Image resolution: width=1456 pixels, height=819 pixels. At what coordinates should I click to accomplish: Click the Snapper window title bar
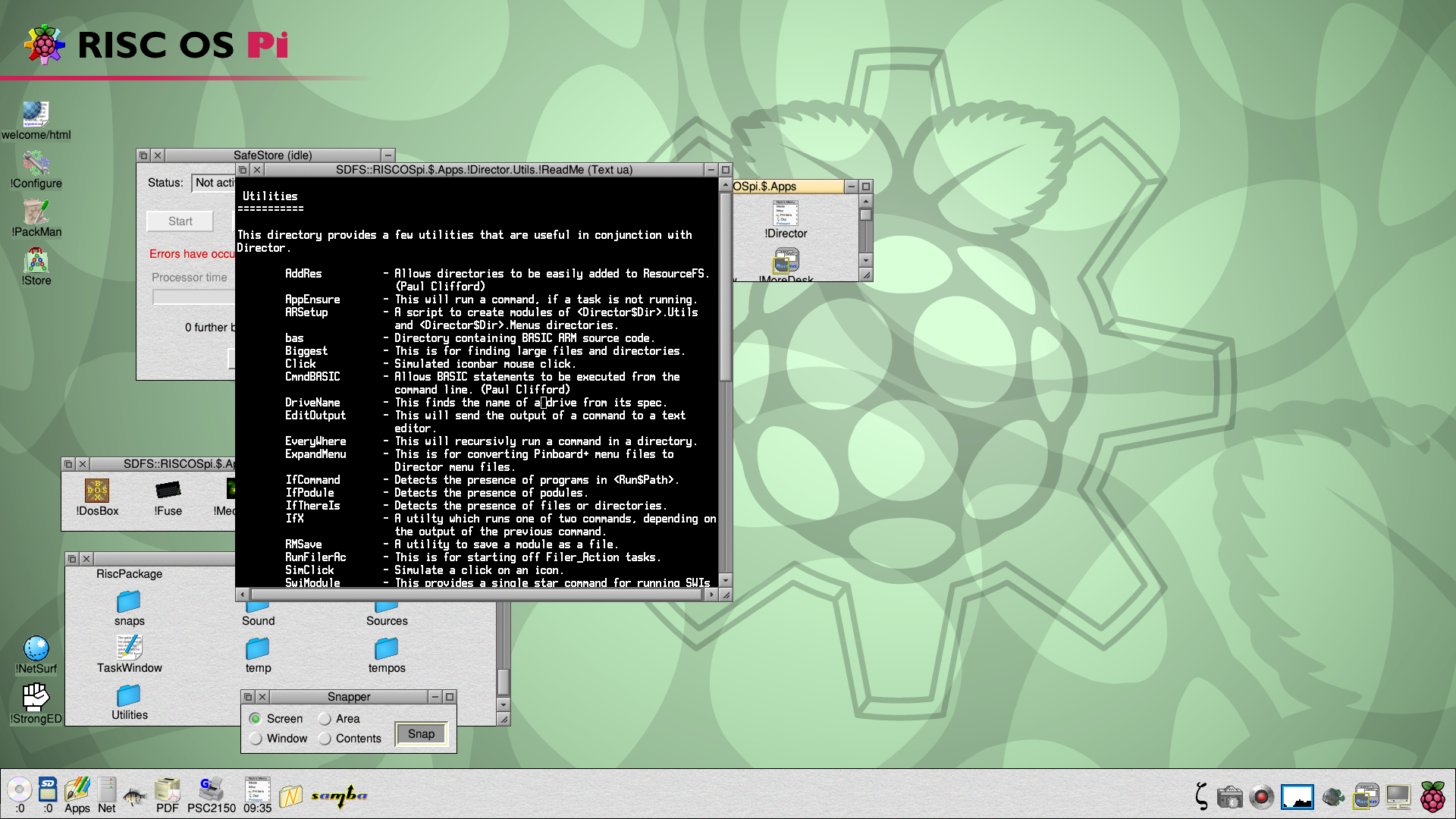(x=349, y=697)
